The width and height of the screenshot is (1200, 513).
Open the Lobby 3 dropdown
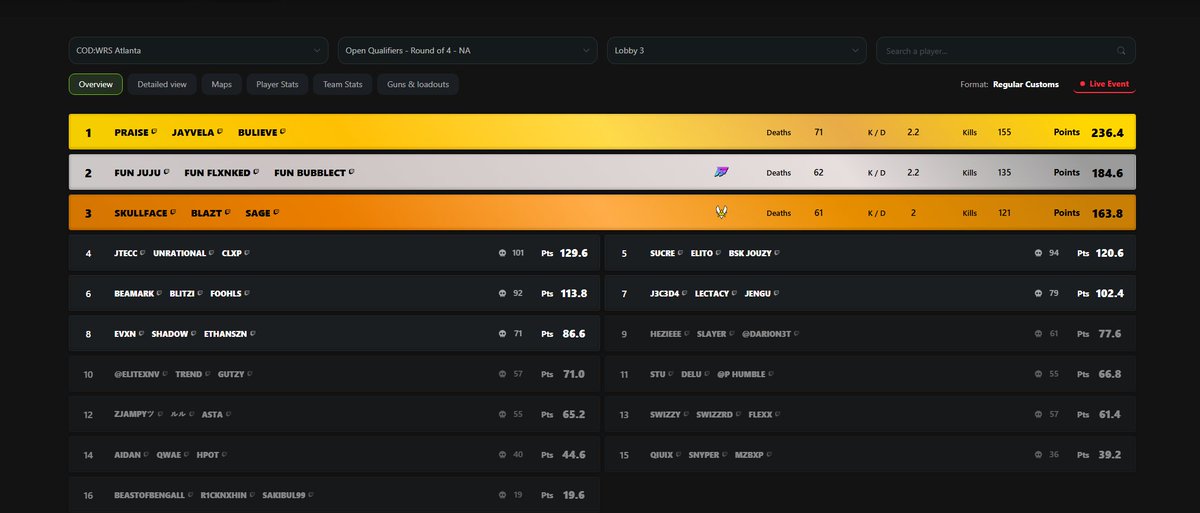click(x=737, y=50)
